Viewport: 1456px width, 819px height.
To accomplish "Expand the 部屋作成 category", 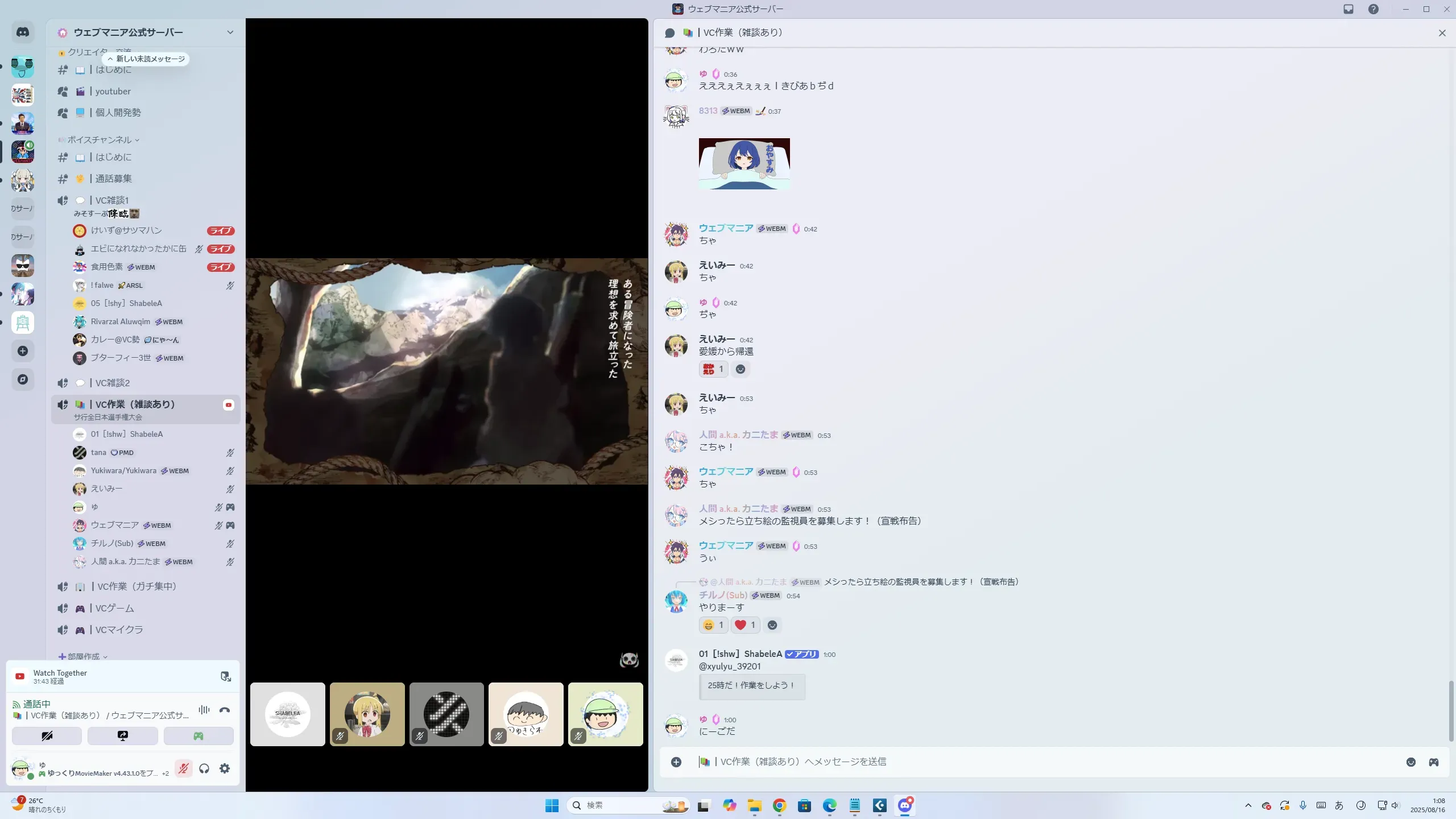I will 84,656.
